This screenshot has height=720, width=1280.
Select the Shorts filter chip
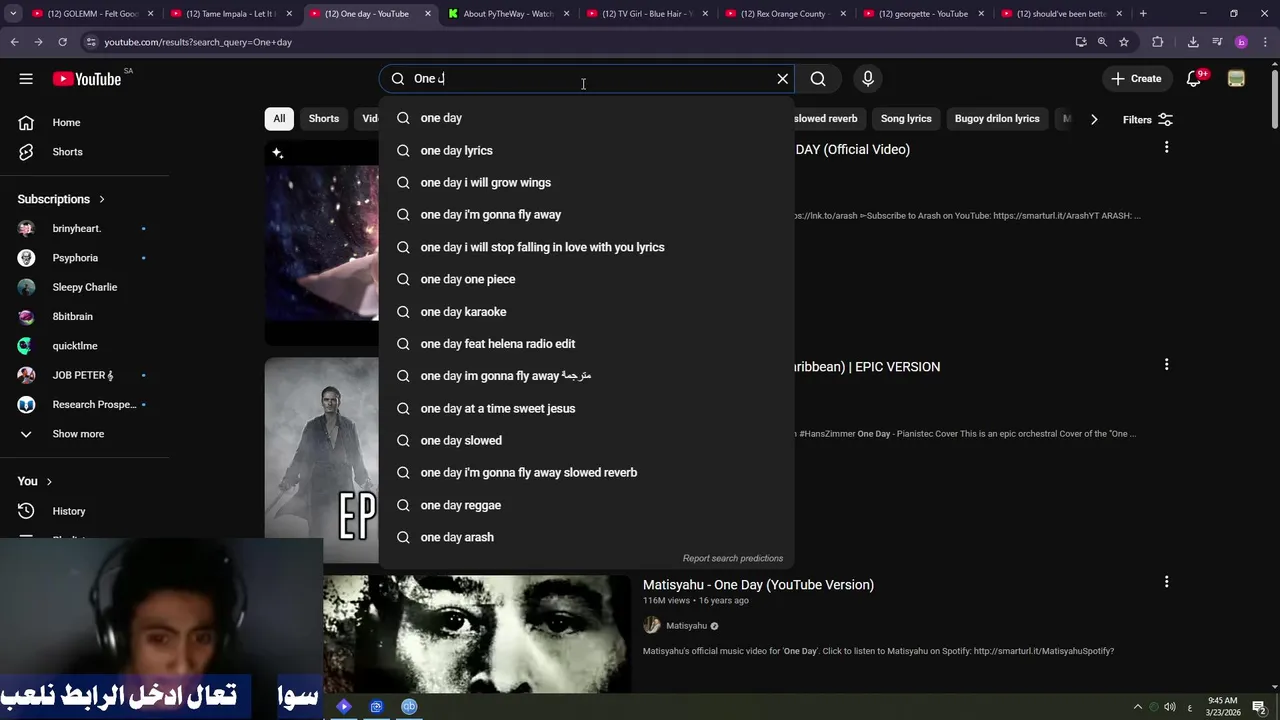[x=324, y=118]
